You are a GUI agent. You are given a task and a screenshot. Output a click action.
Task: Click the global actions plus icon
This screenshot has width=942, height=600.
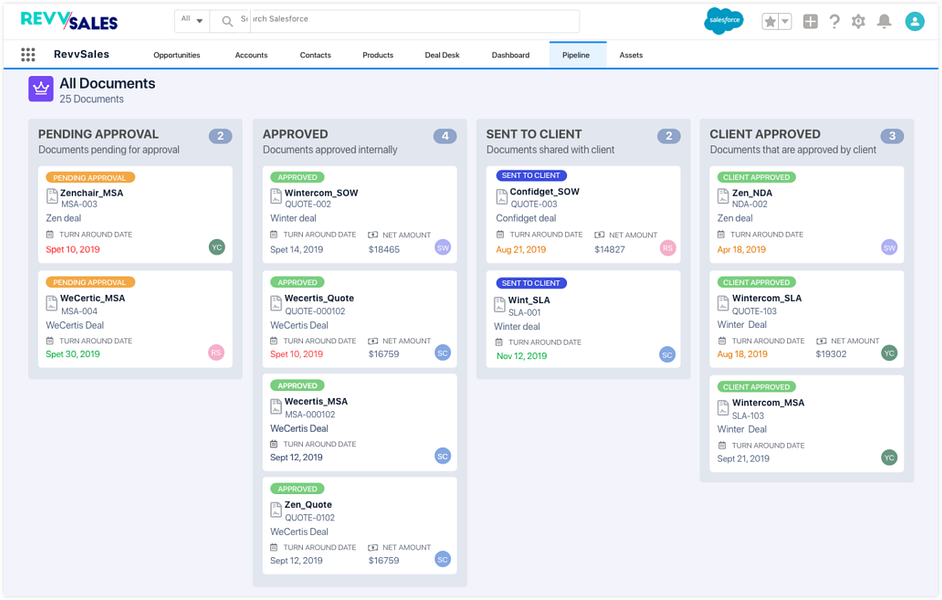(810, 22)
